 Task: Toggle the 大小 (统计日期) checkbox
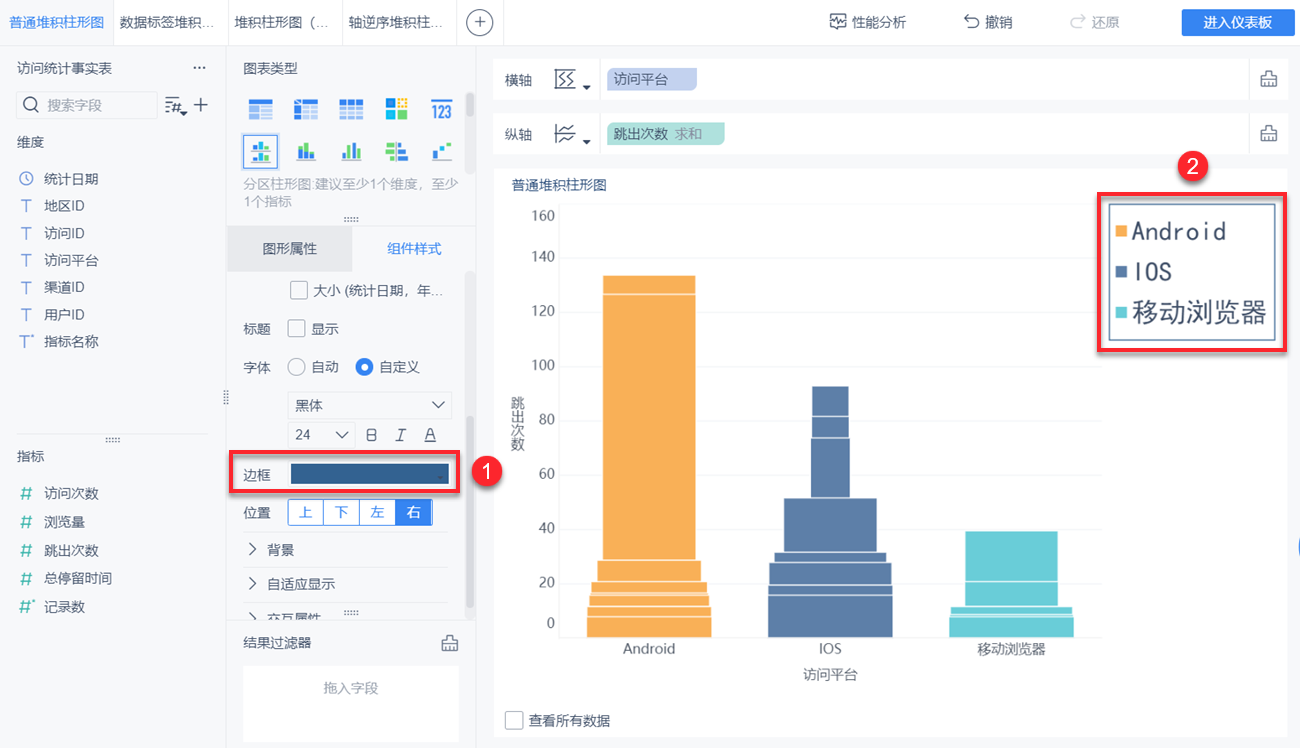tap(298, 290)
